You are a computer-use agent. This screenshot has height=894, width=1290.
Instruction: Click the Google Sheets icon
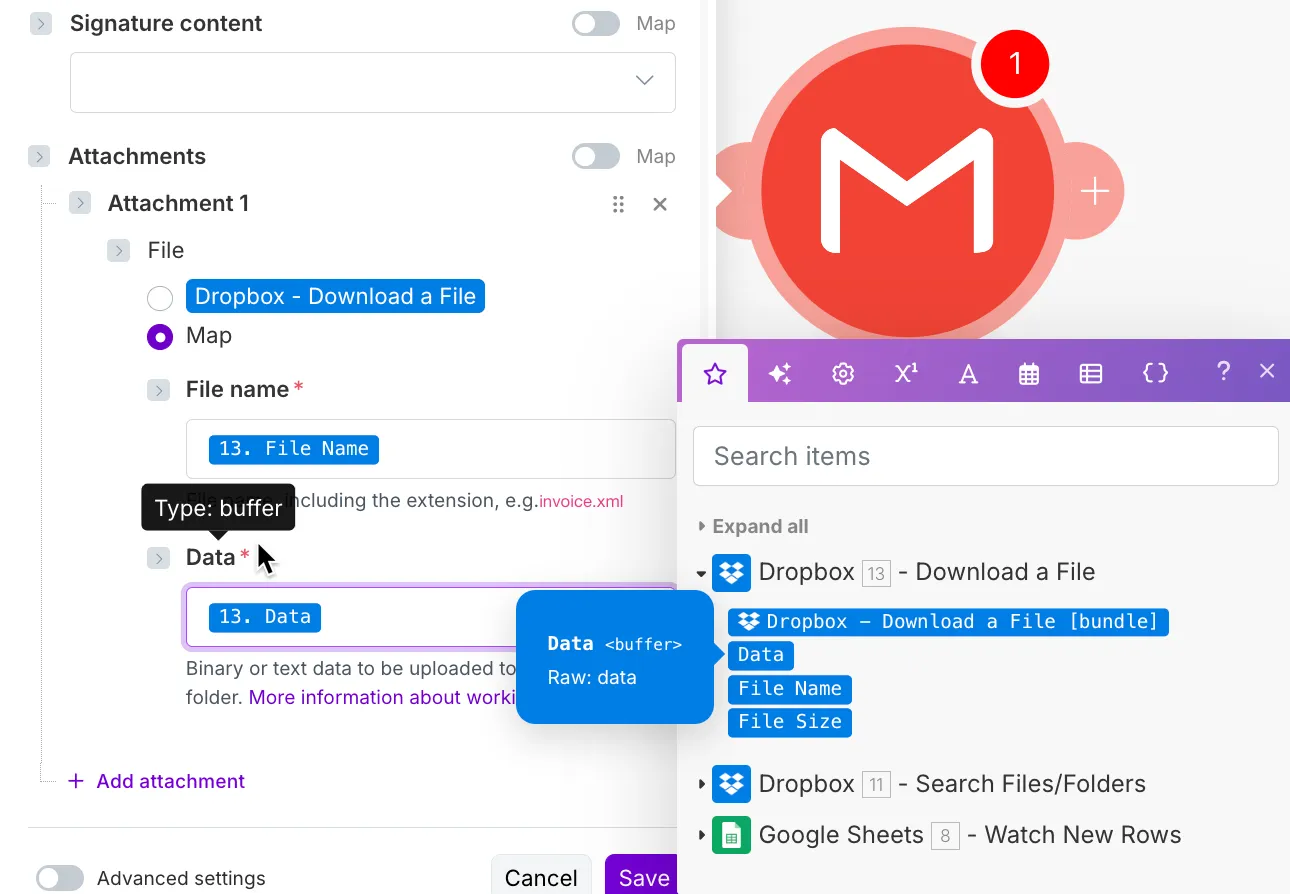731,835
